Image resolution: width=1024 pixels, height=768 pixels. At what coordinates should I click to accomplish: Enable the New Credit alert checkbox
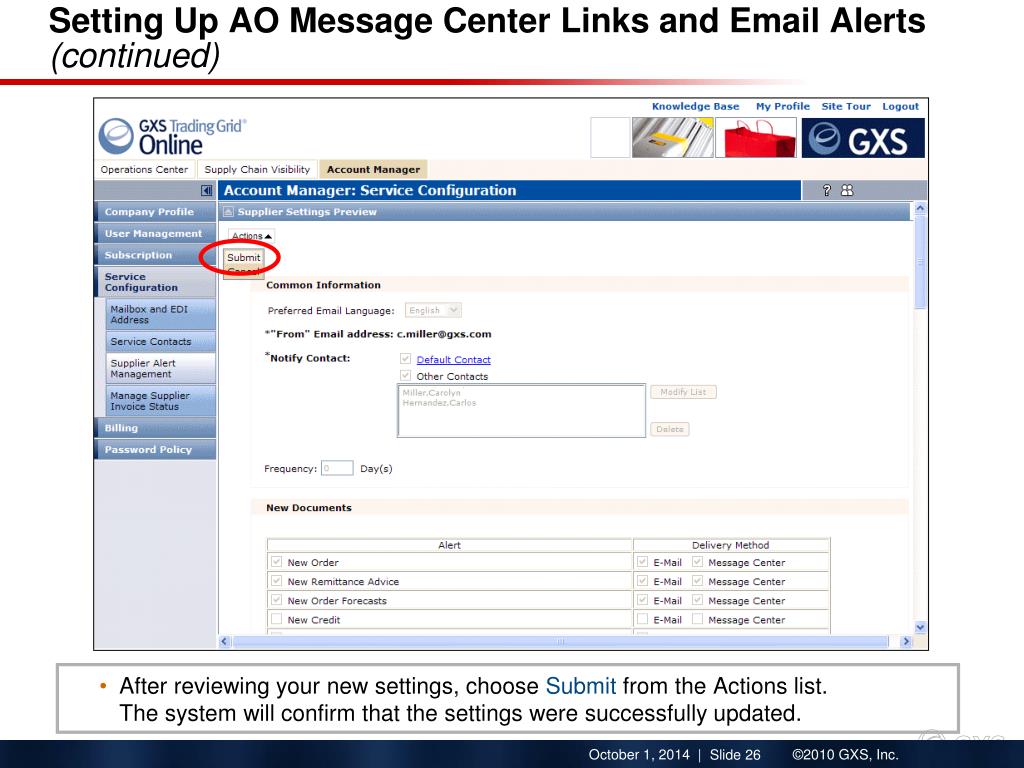tap(276, 619)
